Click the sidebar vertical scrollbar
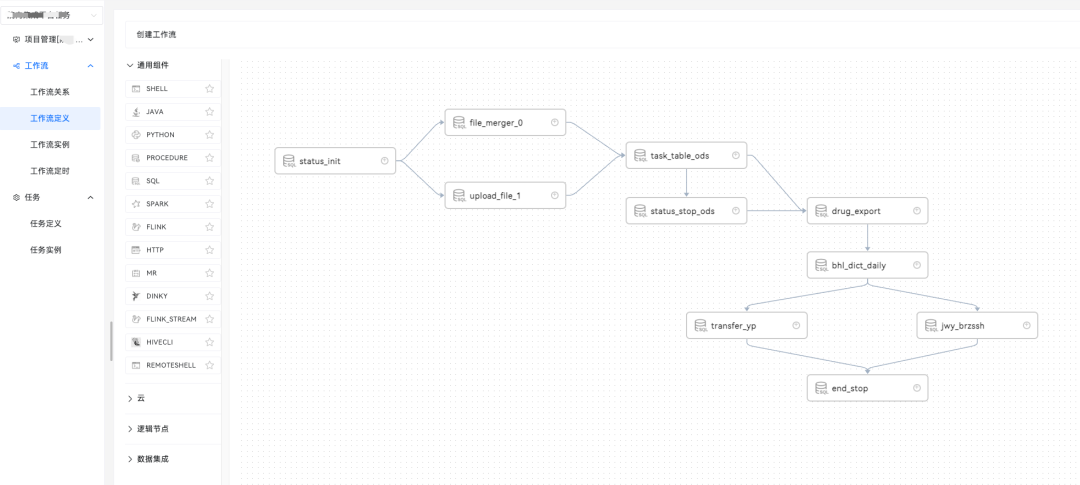Viewport: 1080px width, 485px height. 111,340
